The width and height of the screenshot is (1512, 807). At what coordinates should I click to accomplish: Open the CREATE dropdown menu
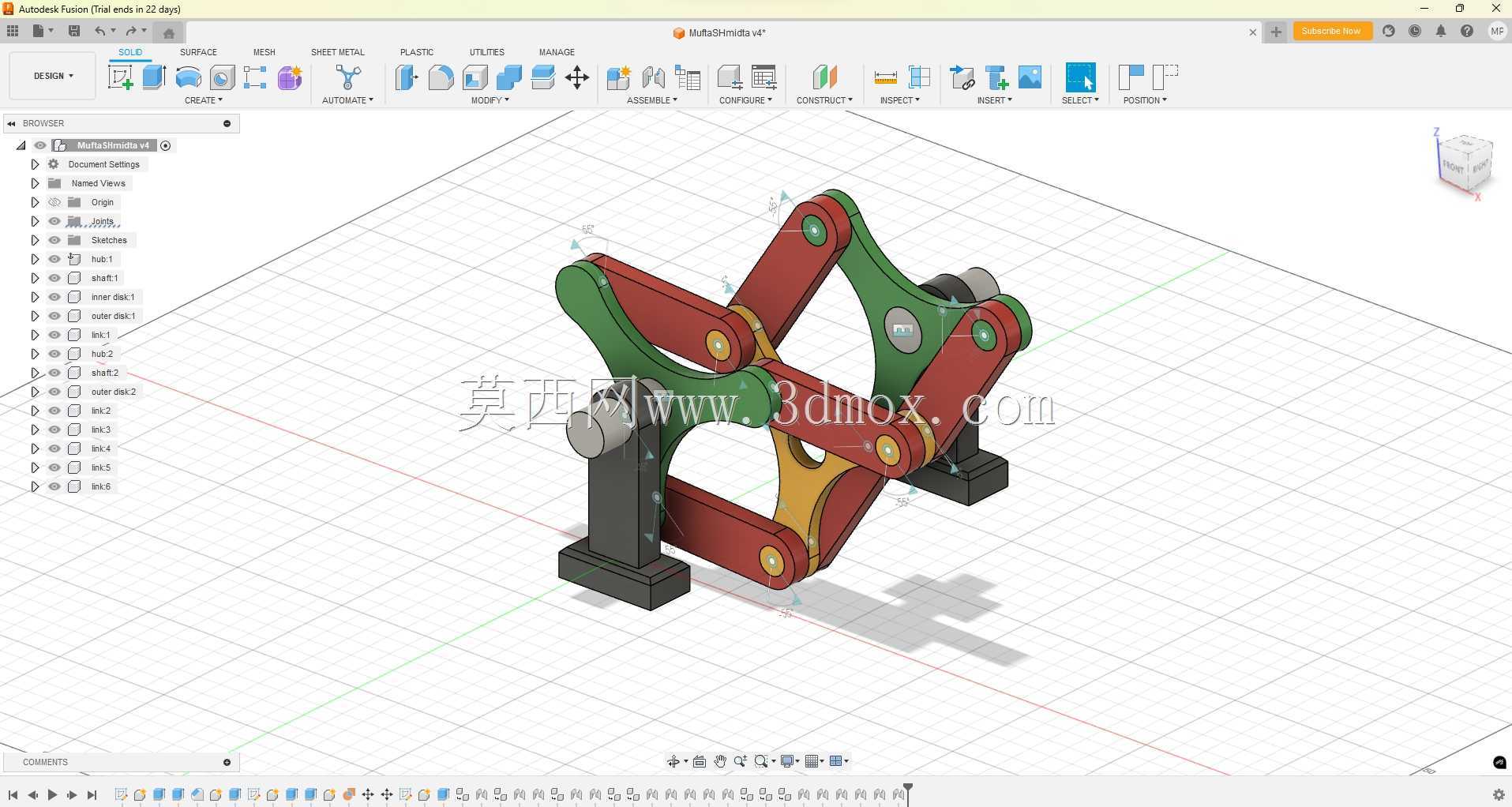pos(204,100)
